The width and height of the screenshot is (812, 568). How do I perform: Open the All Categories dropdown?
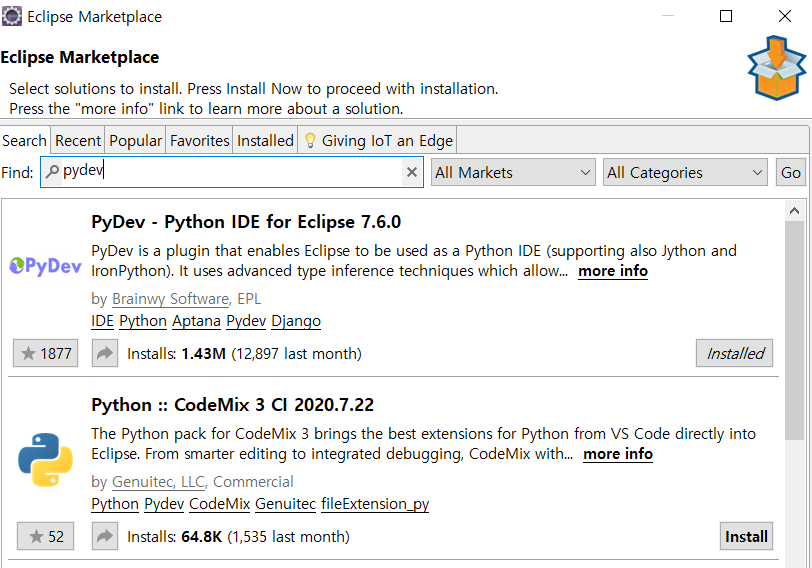(x=686, y=172)
